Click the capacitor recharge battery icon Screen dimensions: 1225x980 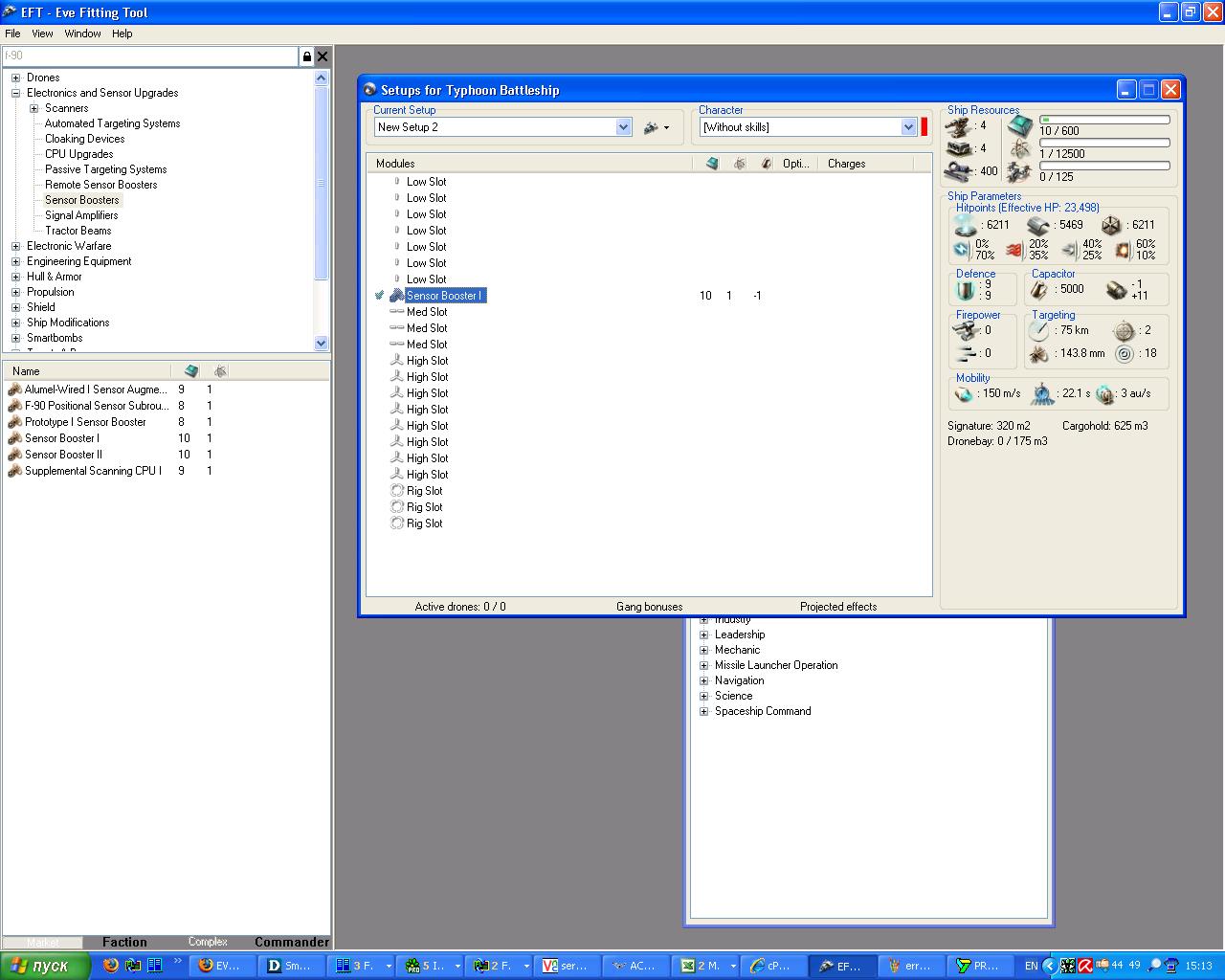pos(1115,289)
